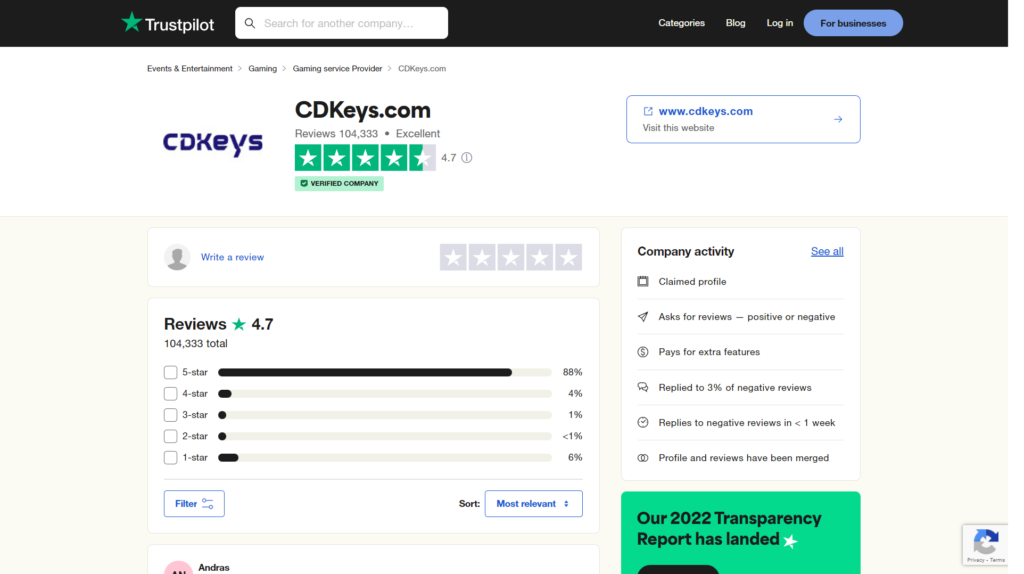Click the 88% value
This screenshot has height=574, width=1024.
pyautogui.click(x=572, y=372)
